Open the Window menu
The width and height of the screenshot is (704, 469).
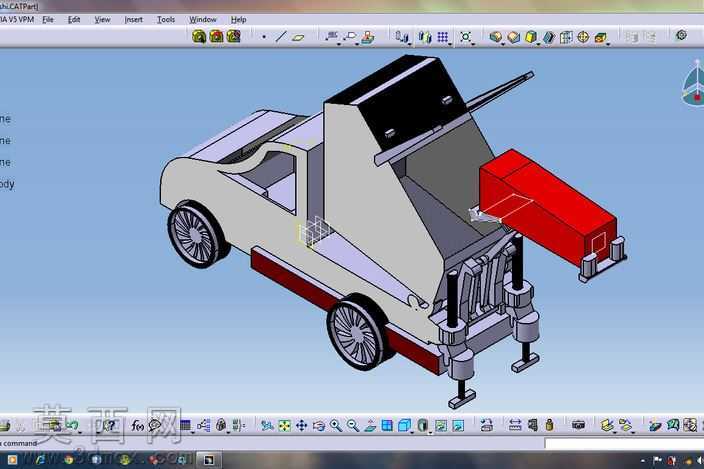(x=202, y=20)
